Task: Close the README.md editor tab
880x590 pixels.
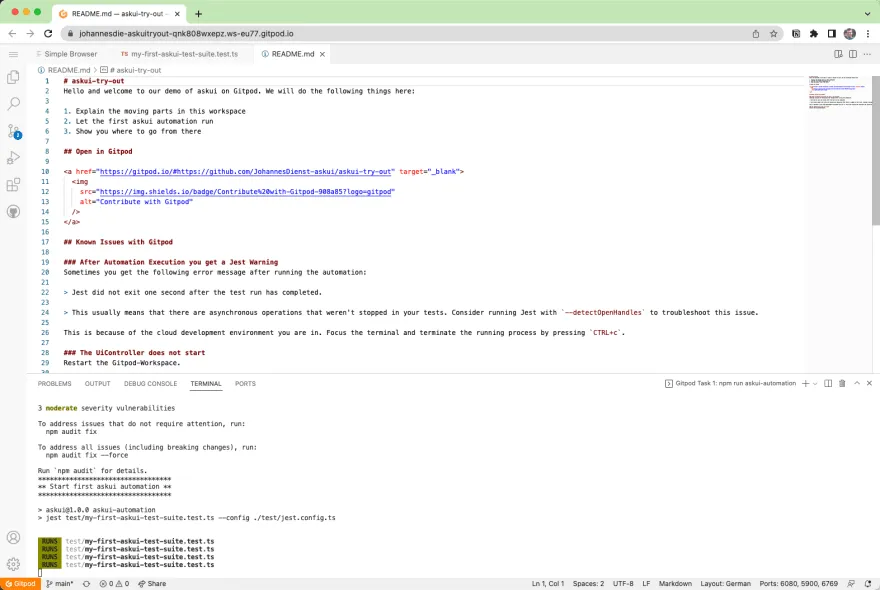Action: tap(322, 54)
